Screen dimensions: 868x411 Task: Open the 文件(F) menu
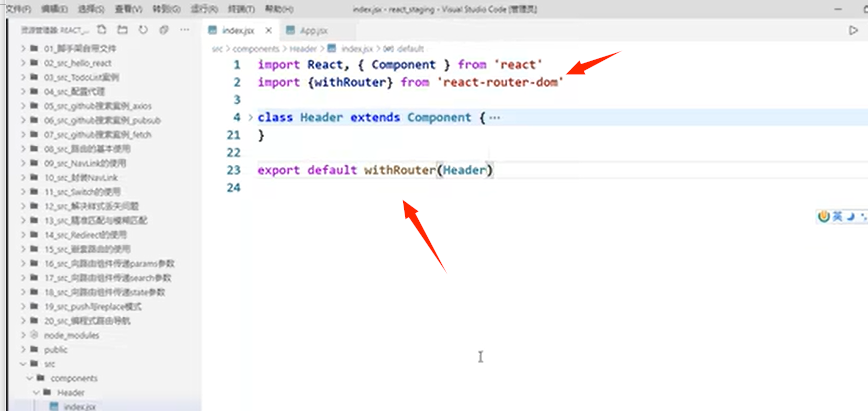coord(18,9)
